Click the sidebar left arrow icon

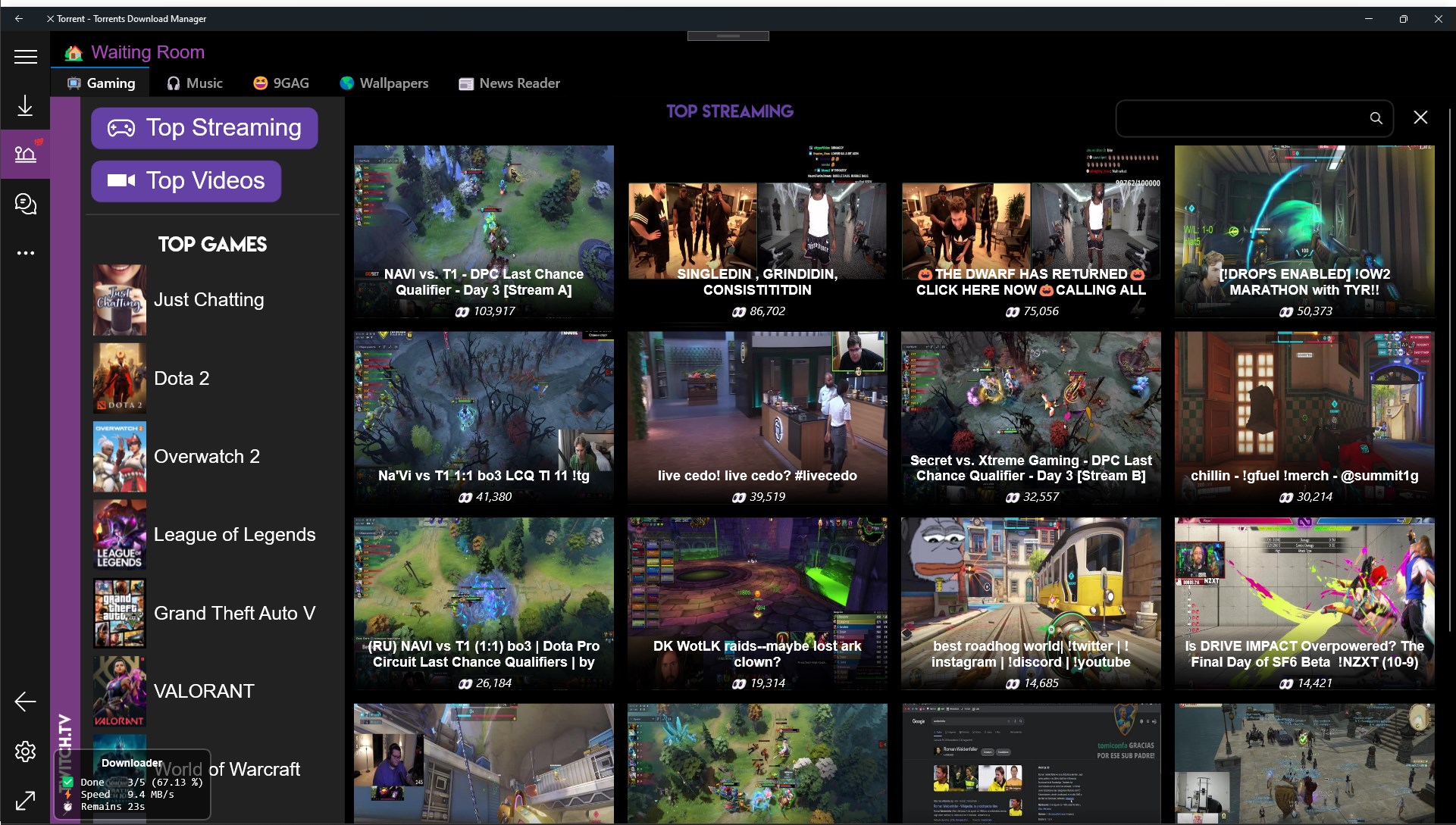25,702
